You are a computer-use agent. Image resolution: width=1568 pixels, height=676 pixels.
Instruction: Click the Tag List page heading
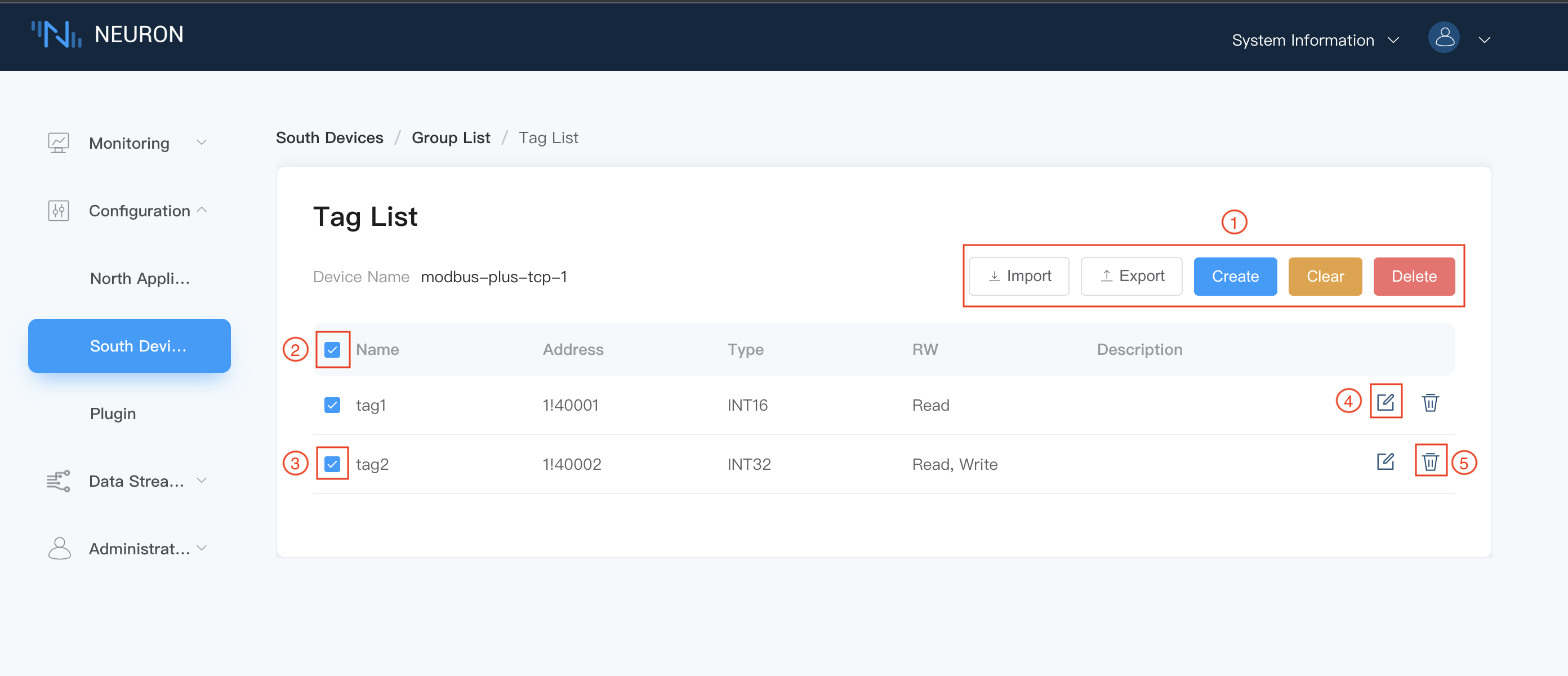pos(365,217)
